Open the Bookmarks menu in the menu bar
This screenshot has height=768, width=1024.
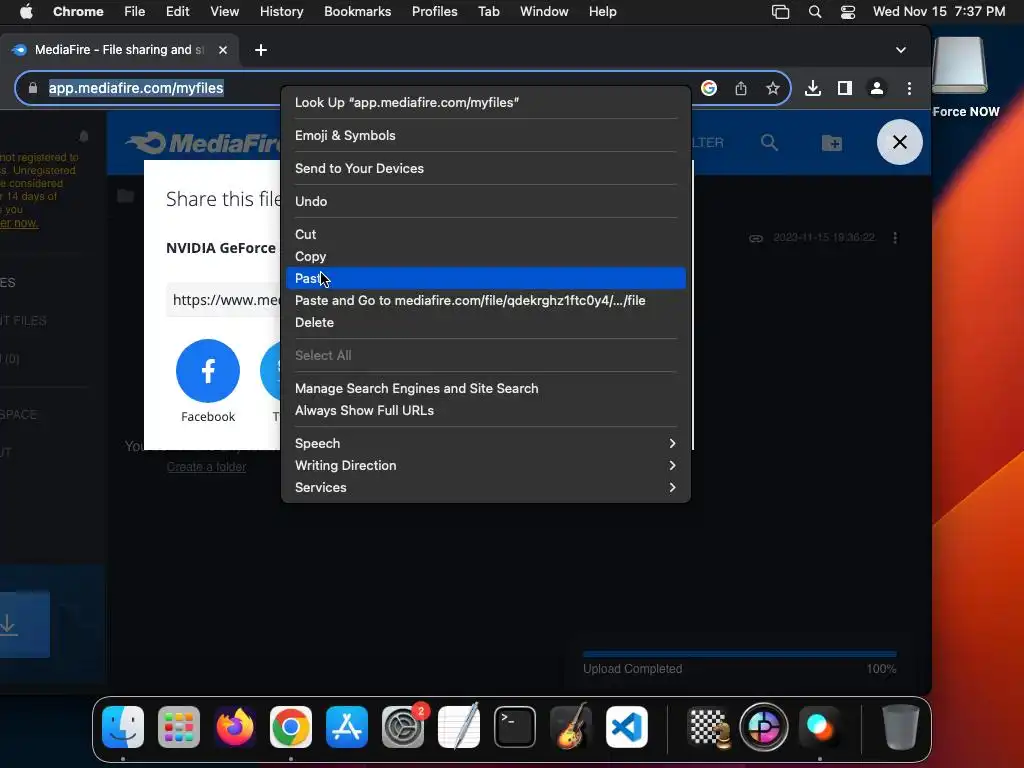click(358, 12)
